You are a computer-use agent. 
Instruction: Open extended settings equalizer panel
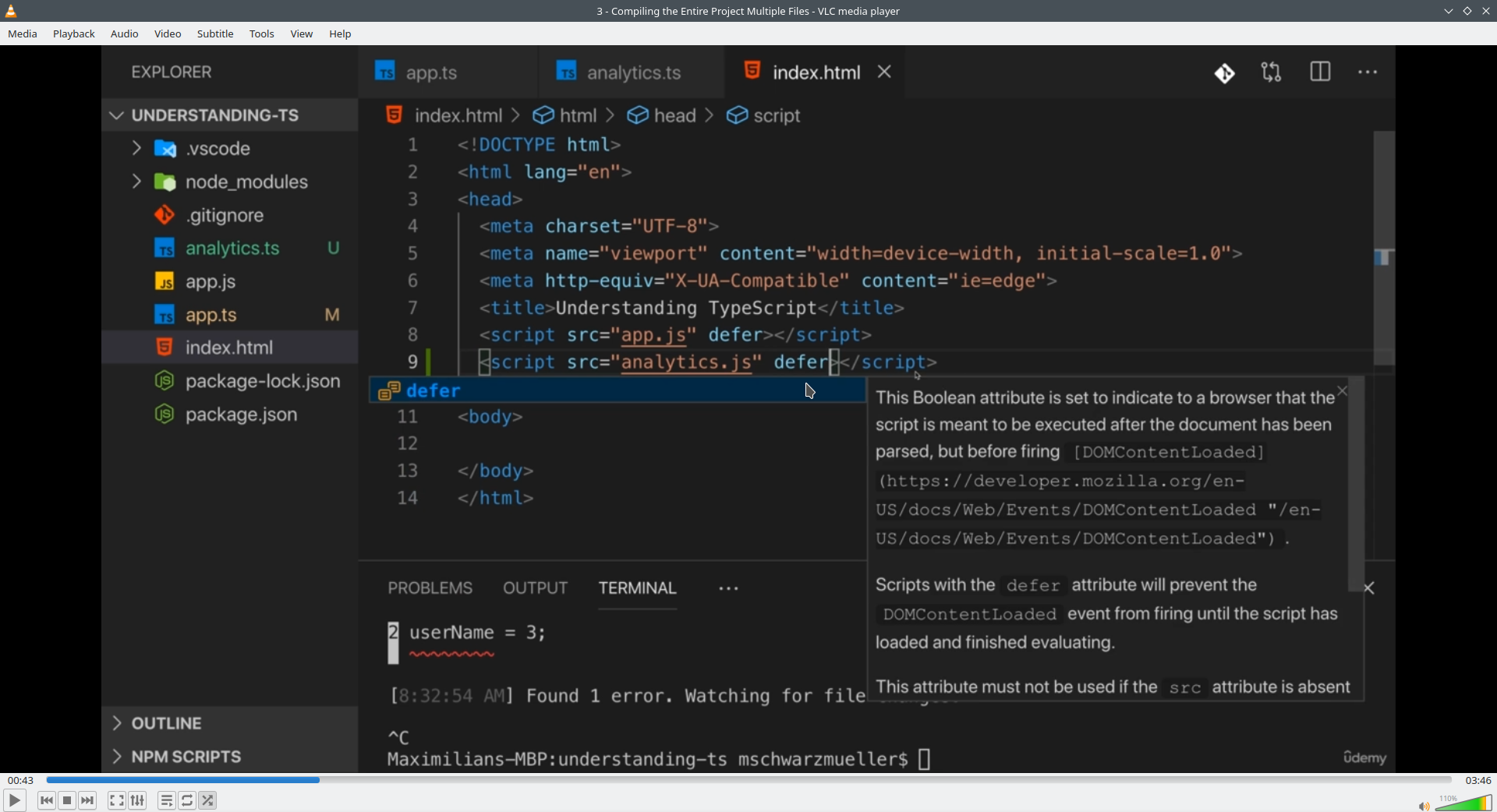click(138, 800)
